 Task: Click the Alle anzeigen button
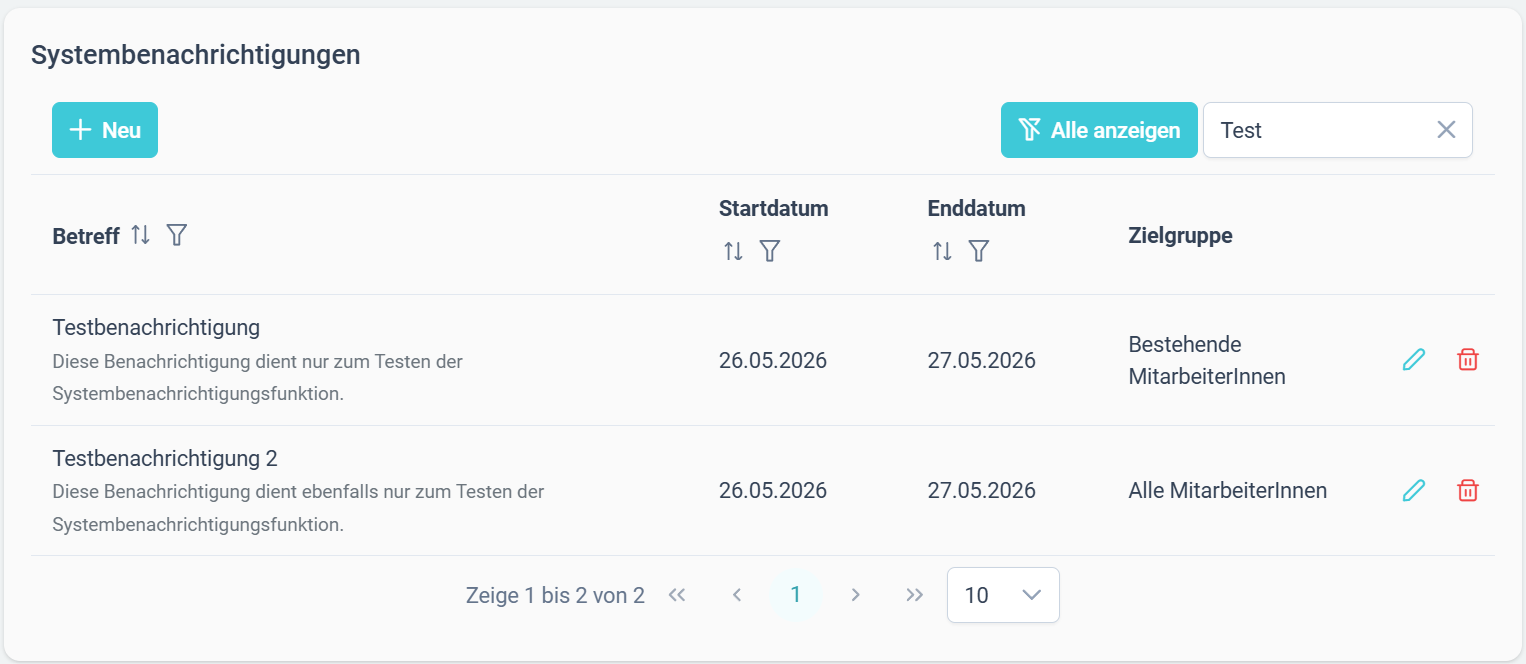click(1099, 130)
